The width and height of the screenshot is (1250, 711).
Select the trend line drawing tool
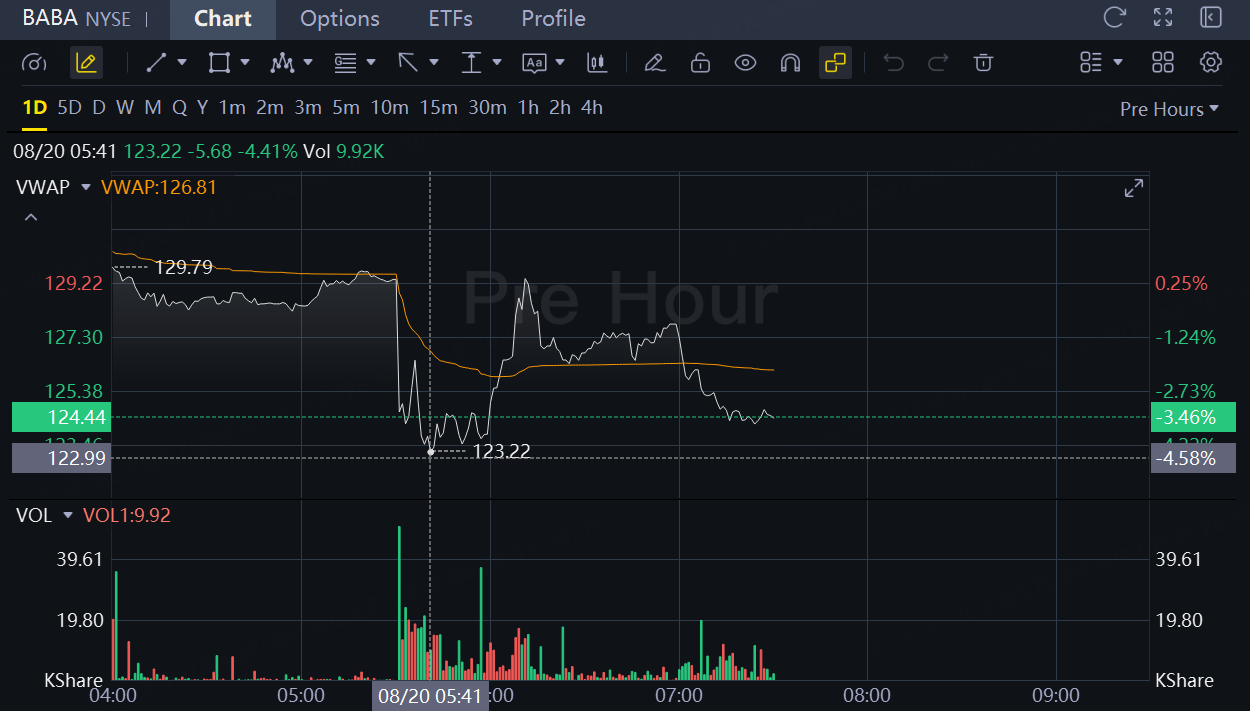[156, 63]
